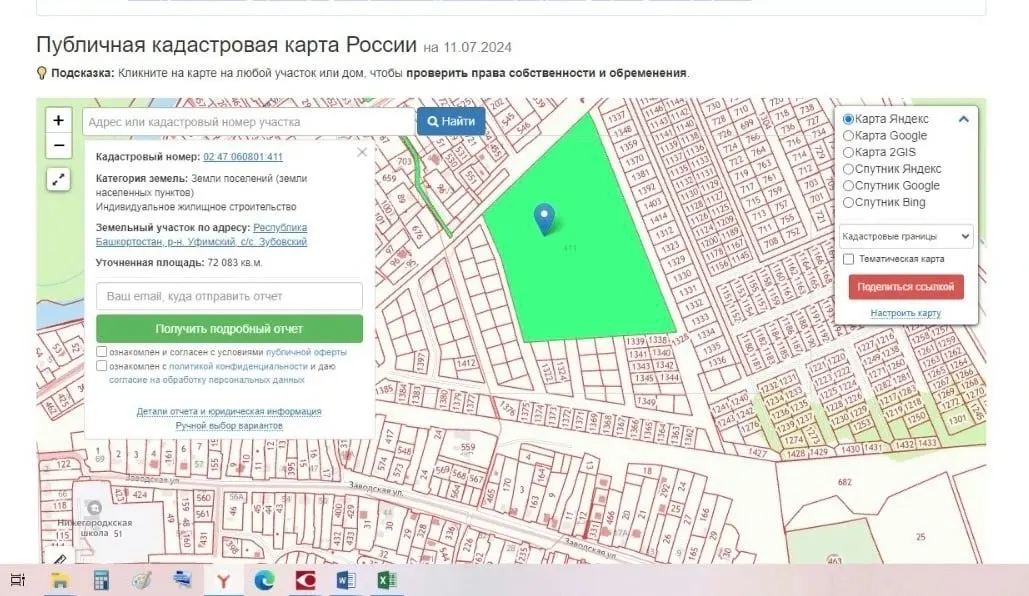Check agreement with публичной оферты terms
The image size is (1029, 596).
tap(102, 352)
